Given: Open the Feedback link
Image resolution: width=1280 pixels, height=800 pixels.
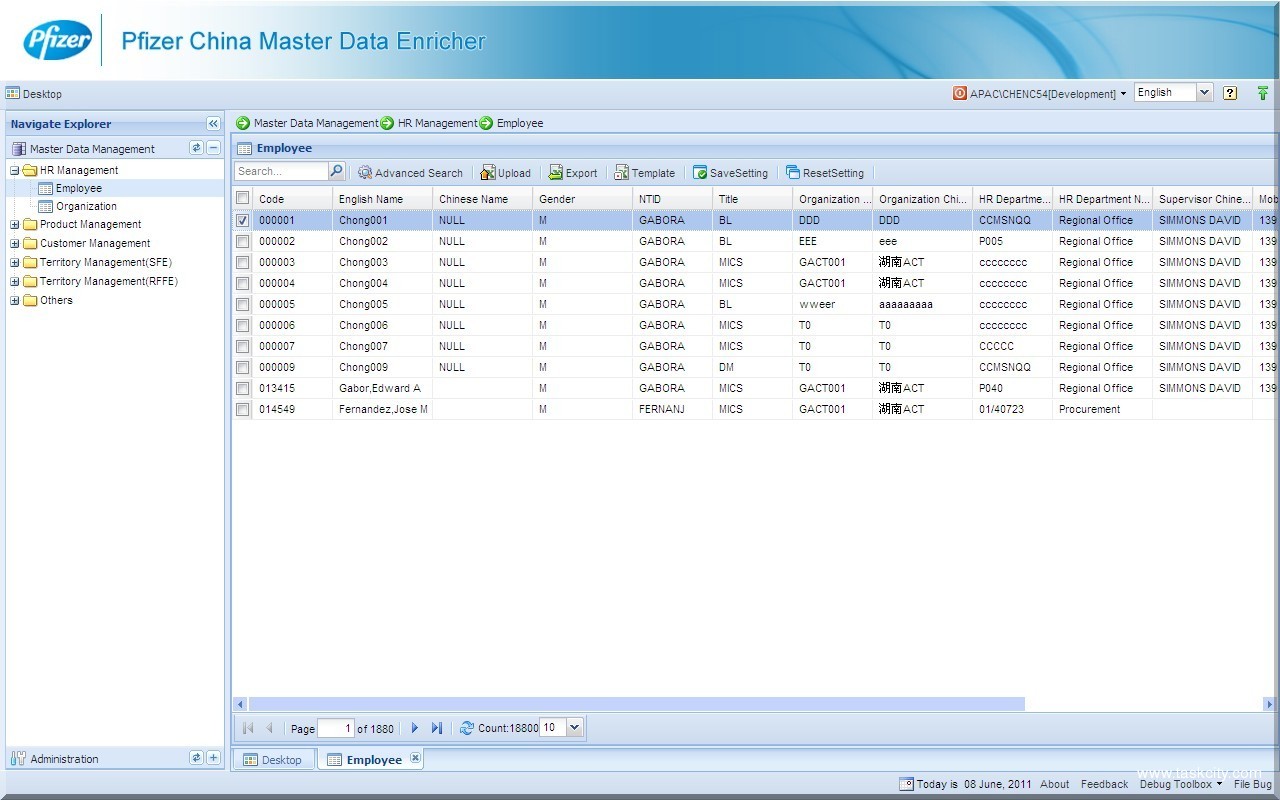Looking at the screenshot, I should pyautogui.click(x=1104, y=784).
